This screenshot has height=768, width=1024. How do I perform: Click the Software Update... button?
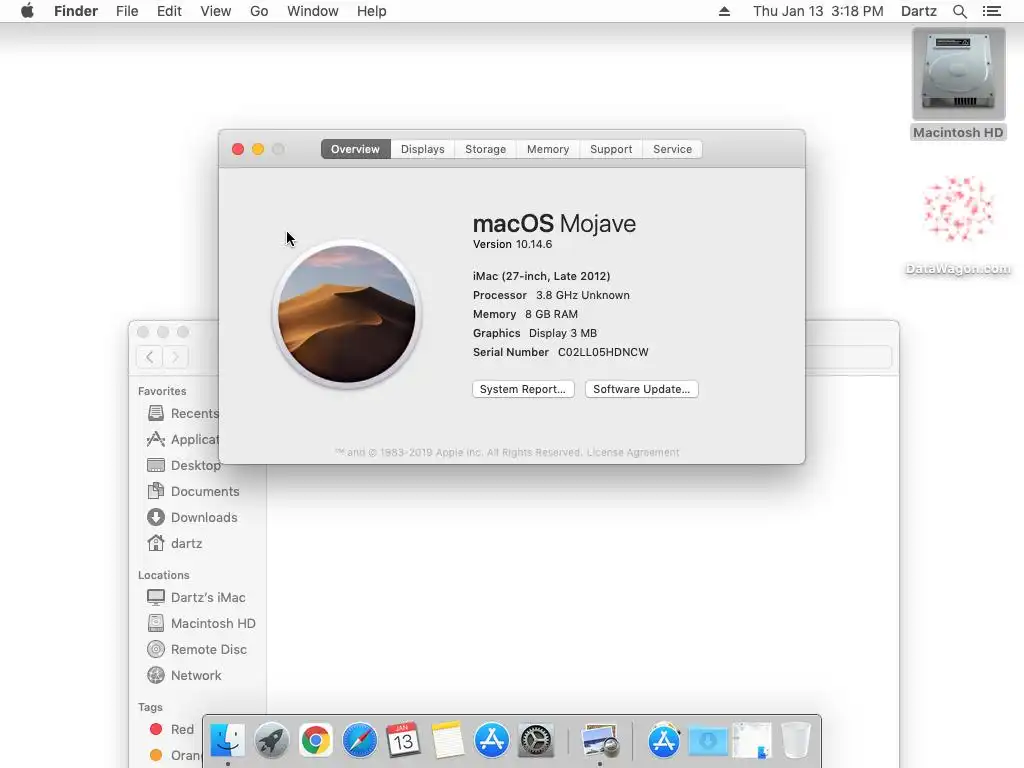pyautogui.click(x=641, y=389)
